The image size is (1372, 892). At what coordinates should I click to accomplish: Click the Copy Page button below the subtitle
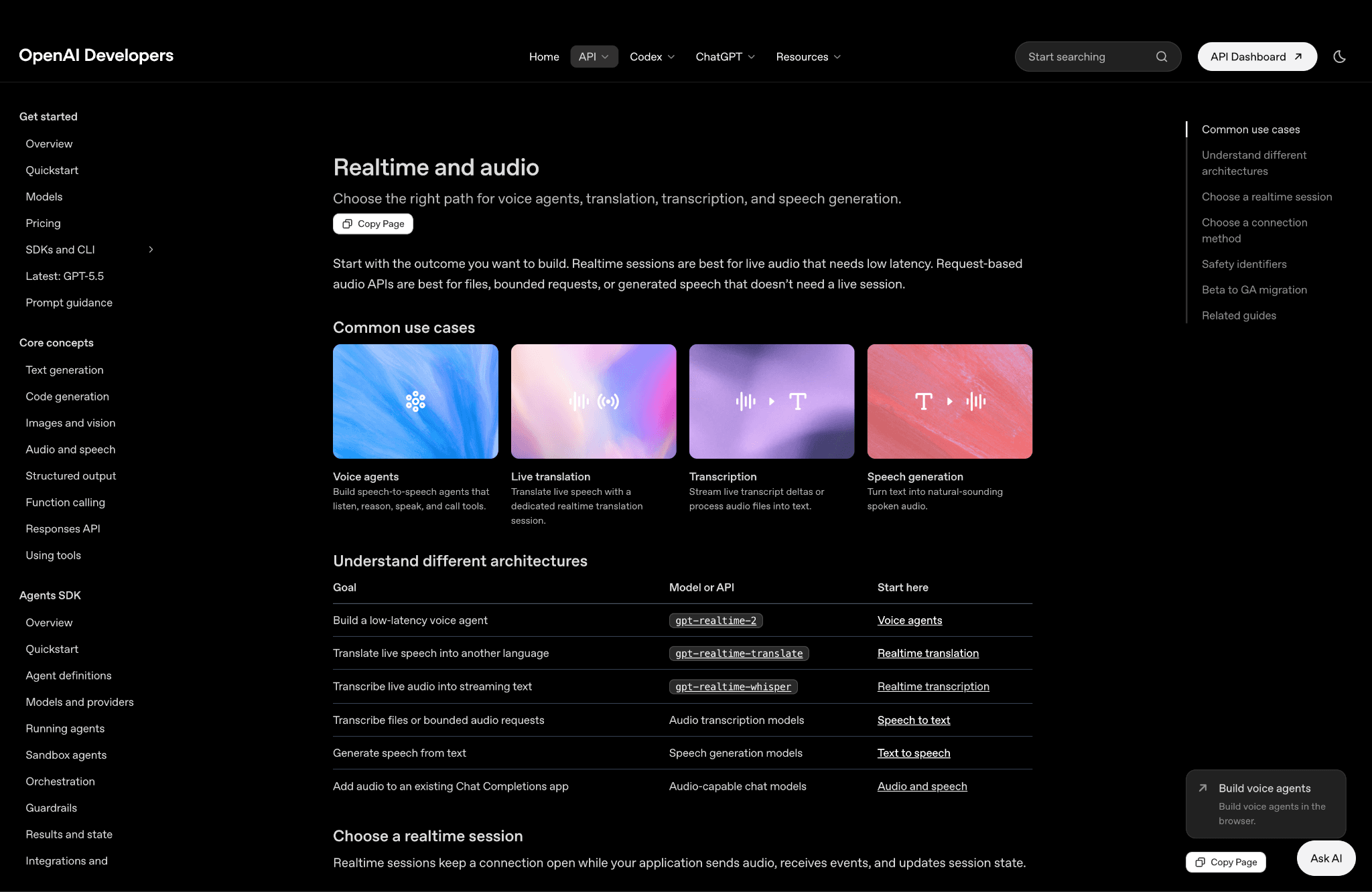373,224
